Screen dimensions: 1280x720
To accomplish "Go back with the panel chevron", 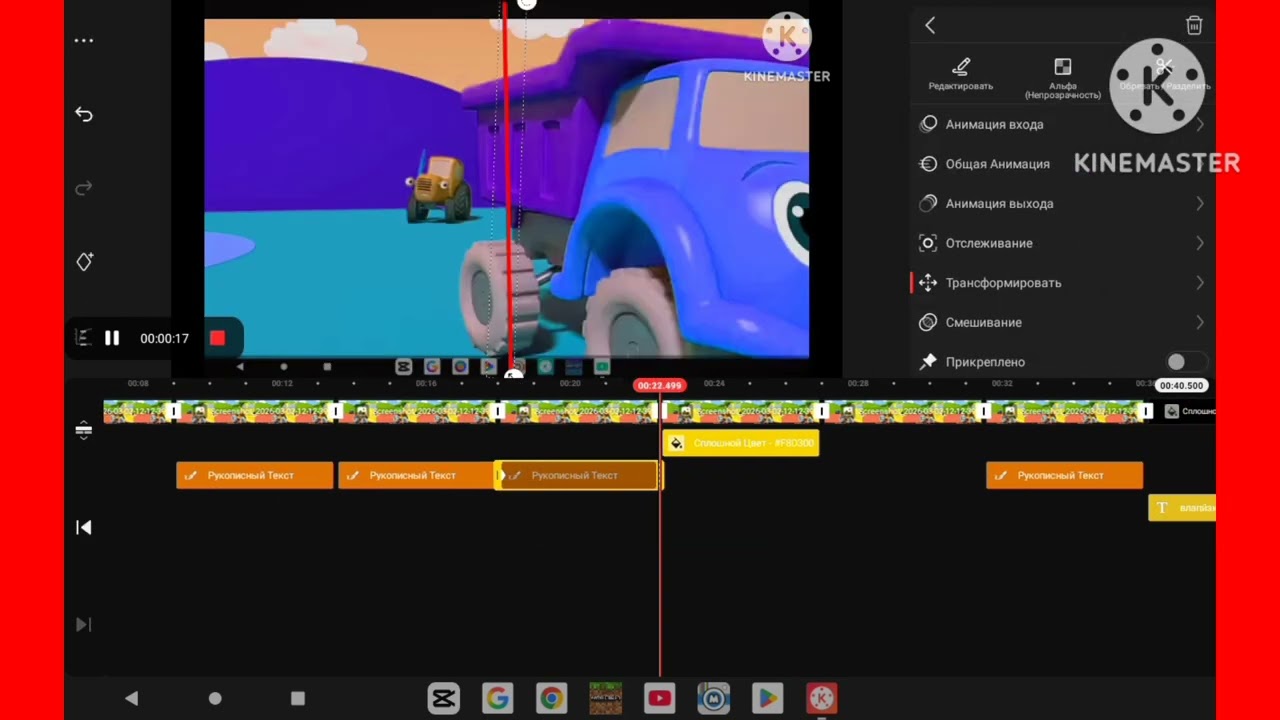I will tap(930, 25).
